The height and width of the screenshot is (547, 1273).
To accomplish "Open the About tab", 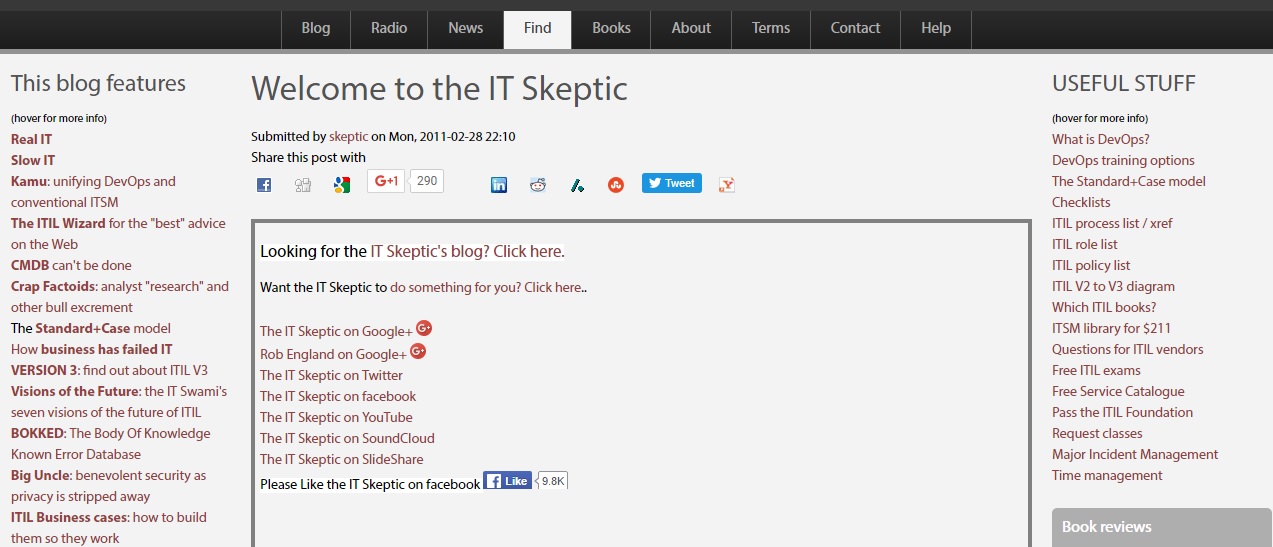I will (x=691, y=28).
